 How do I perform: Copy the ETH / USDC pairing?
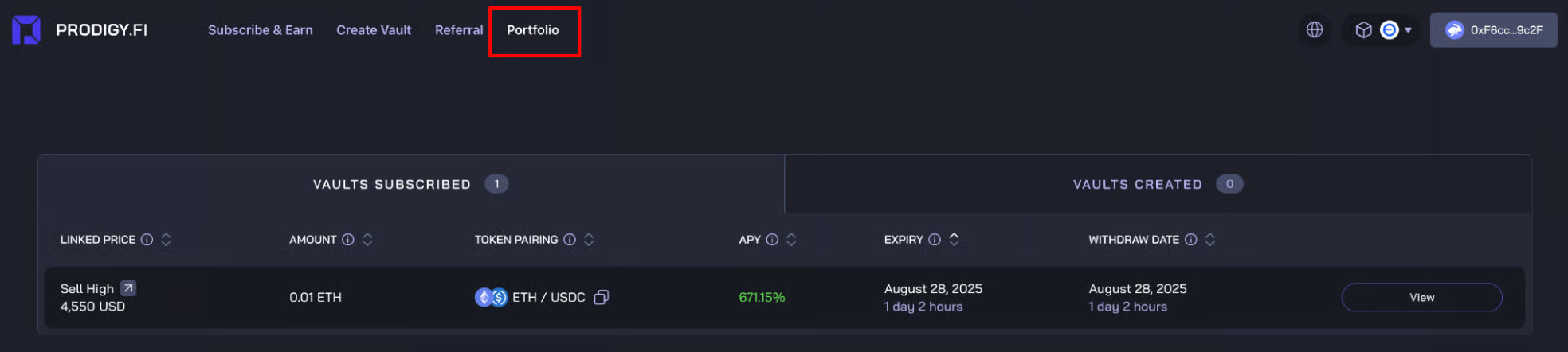click(602, 297)
